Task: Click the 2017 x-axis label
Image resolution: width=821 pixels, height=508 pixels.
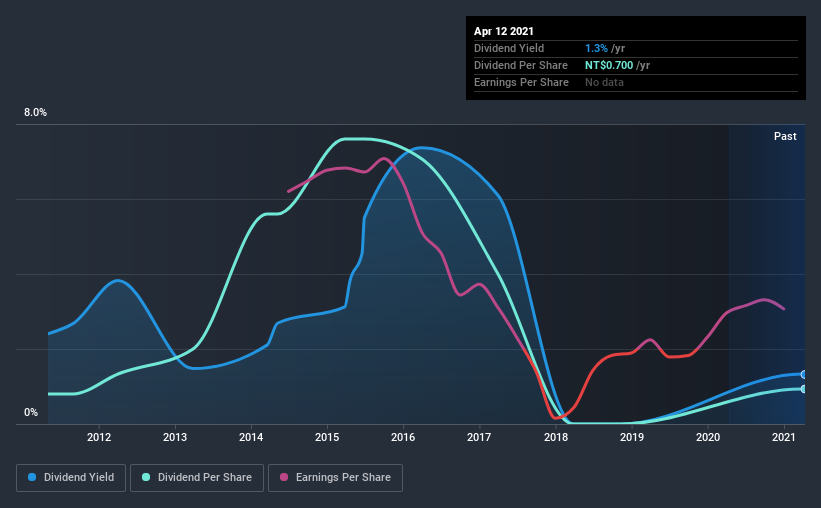Action: pos(479,437)
